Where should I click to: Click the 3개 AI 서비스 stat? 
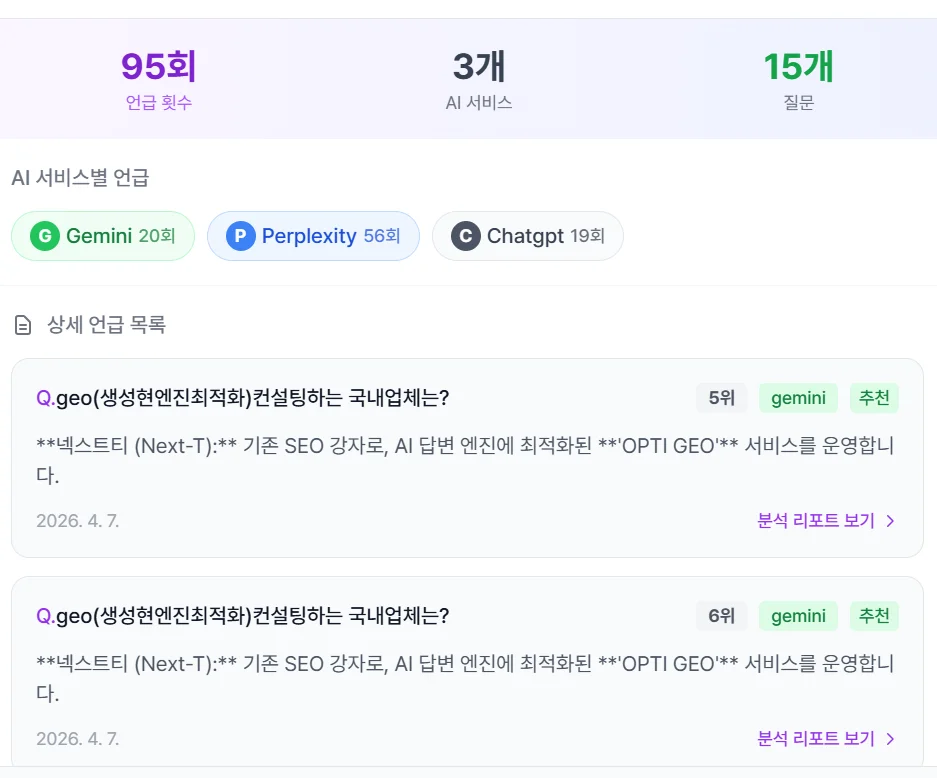[x=479, y=79]
